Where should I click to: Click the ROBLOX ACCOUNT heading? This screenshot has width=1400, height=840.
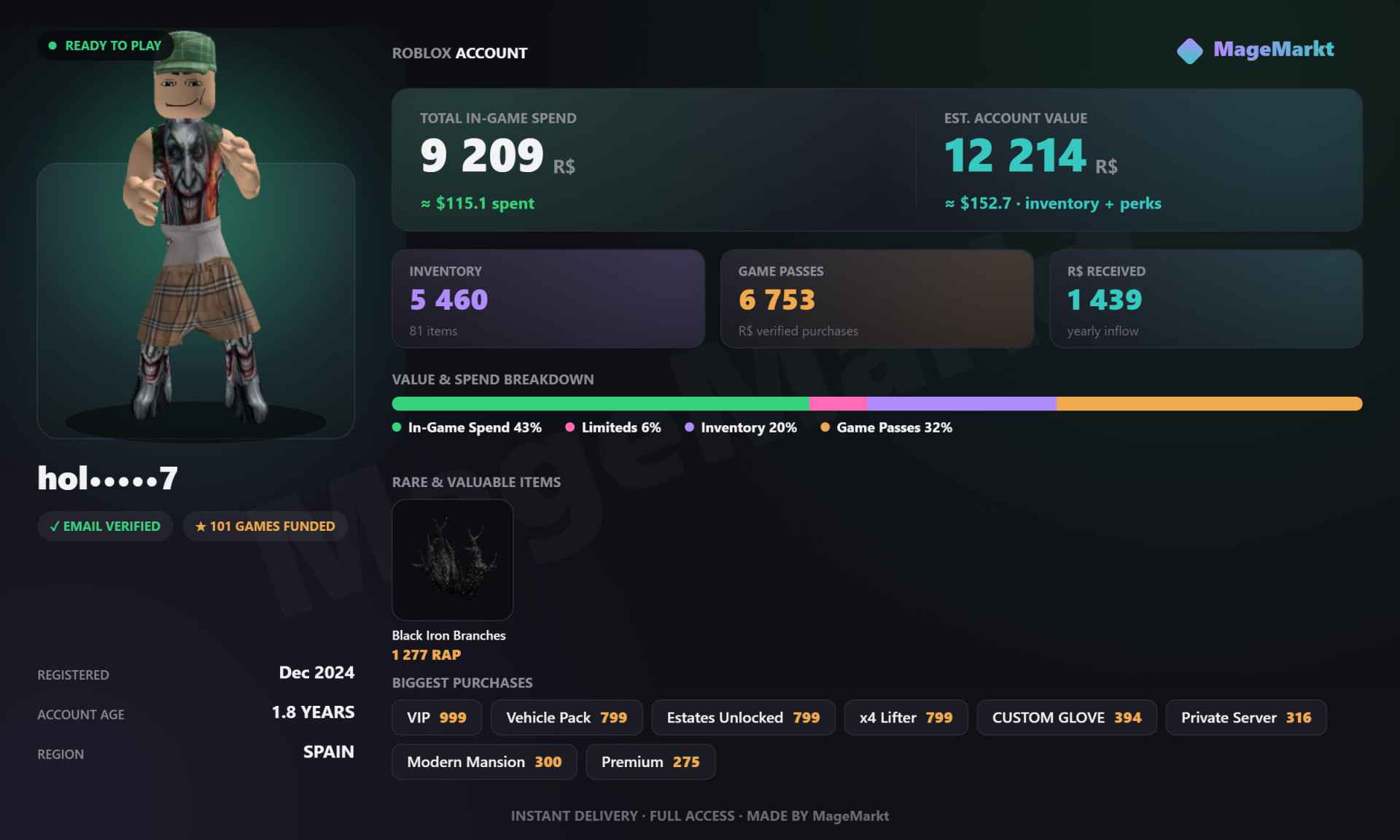tap(459, 53)
